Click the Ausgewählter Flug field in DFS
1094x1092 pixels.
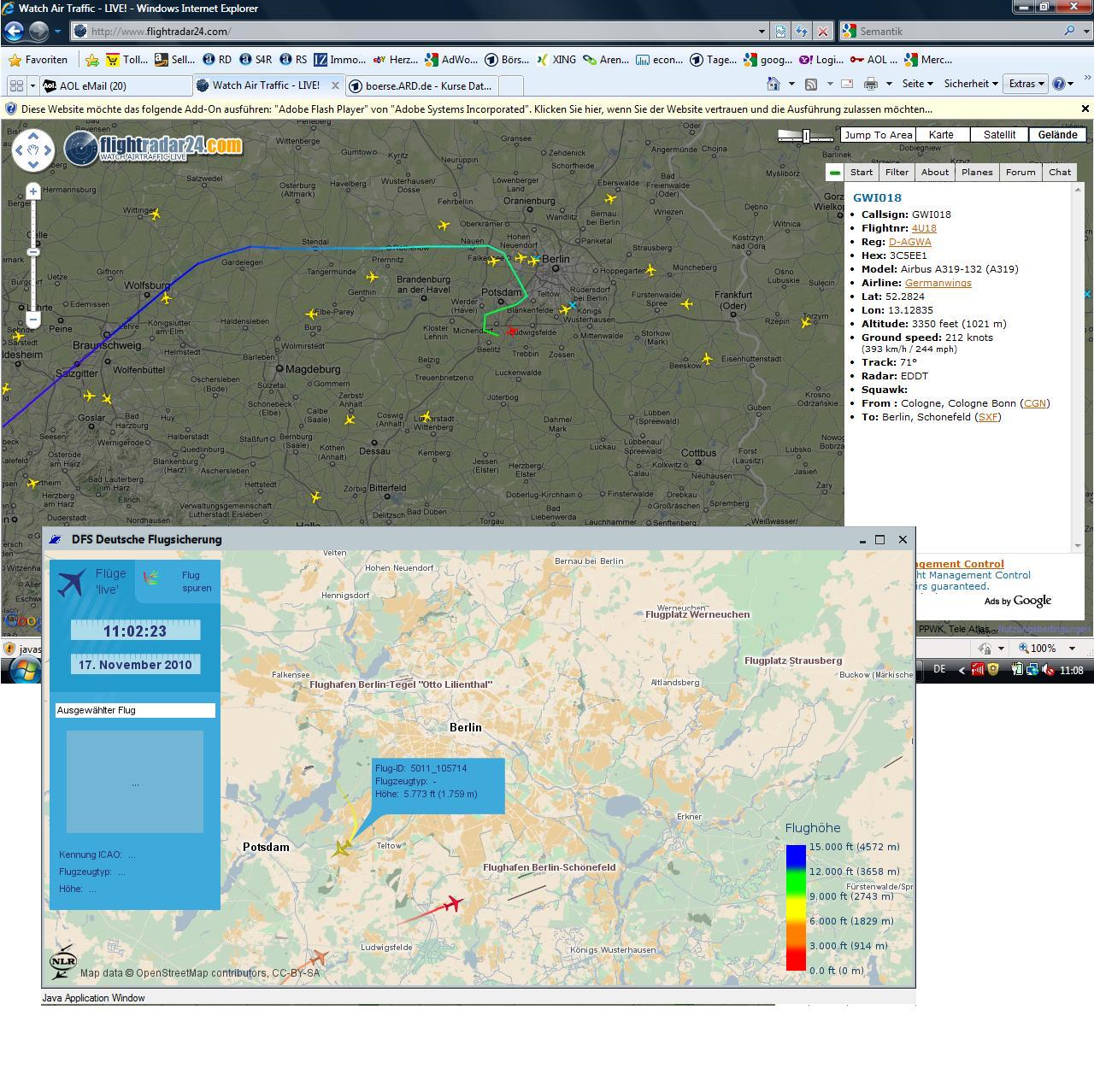[135, 710]
